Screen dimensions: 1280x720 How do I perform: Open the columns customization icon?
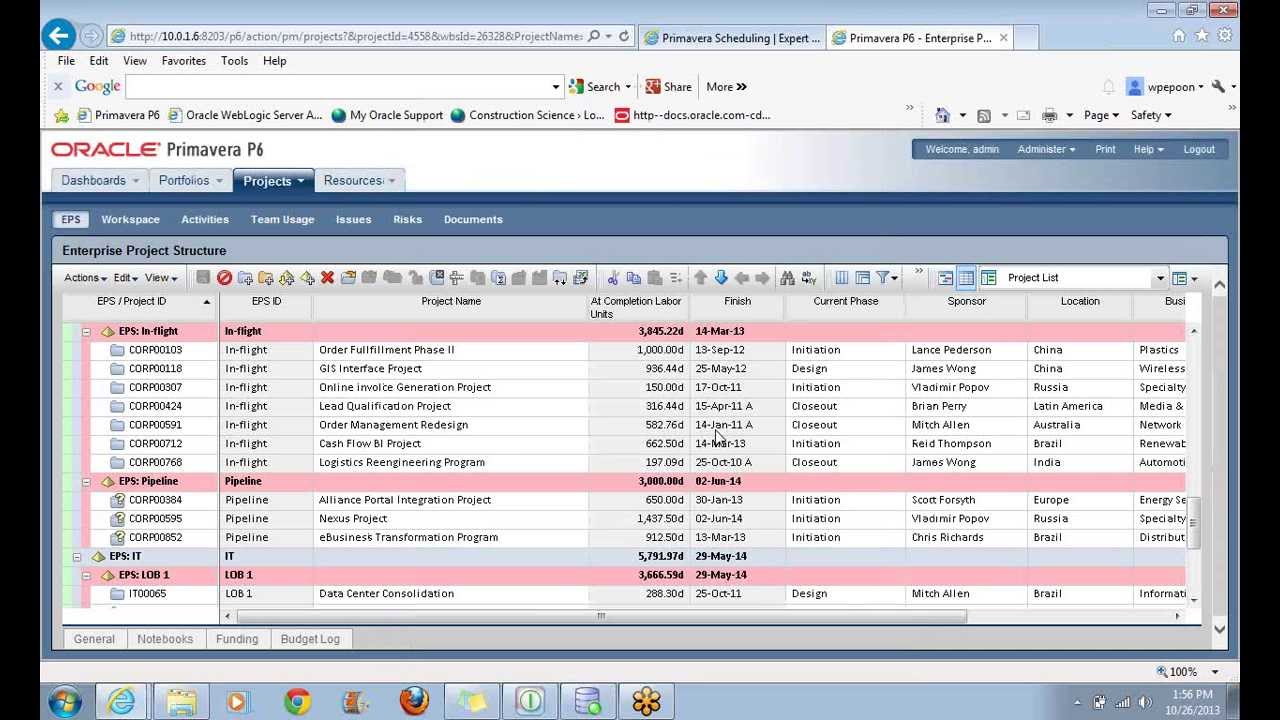click(x=841, y=278)
